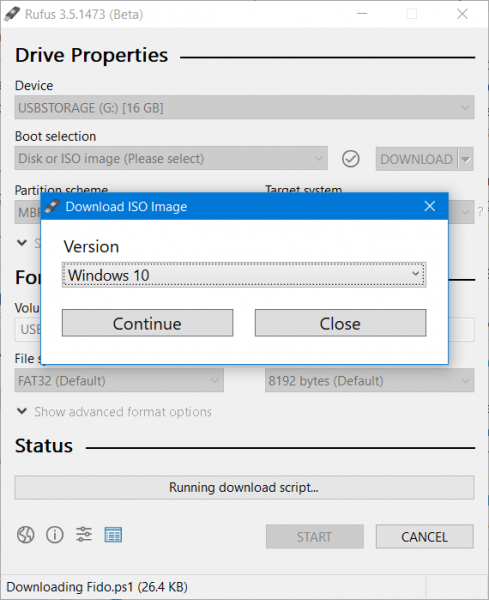Viewport: 489px width, 600px height.
Task: Open the DOWNLOAD split button arrow
Action: tap(466, 159)
